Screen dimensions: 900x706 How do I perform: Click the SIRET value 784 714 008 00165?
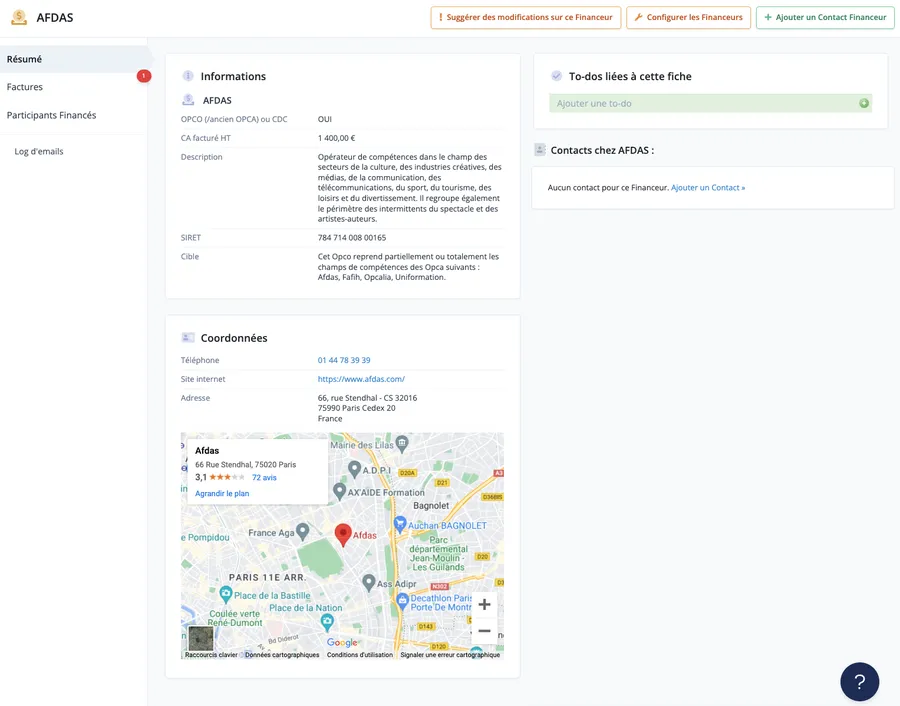pyautogui.click(x=352, y=238)
